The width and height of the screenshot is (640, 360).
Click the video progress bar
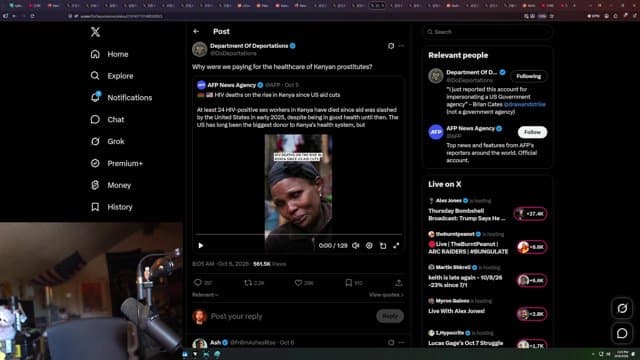[x=299, y=235]
